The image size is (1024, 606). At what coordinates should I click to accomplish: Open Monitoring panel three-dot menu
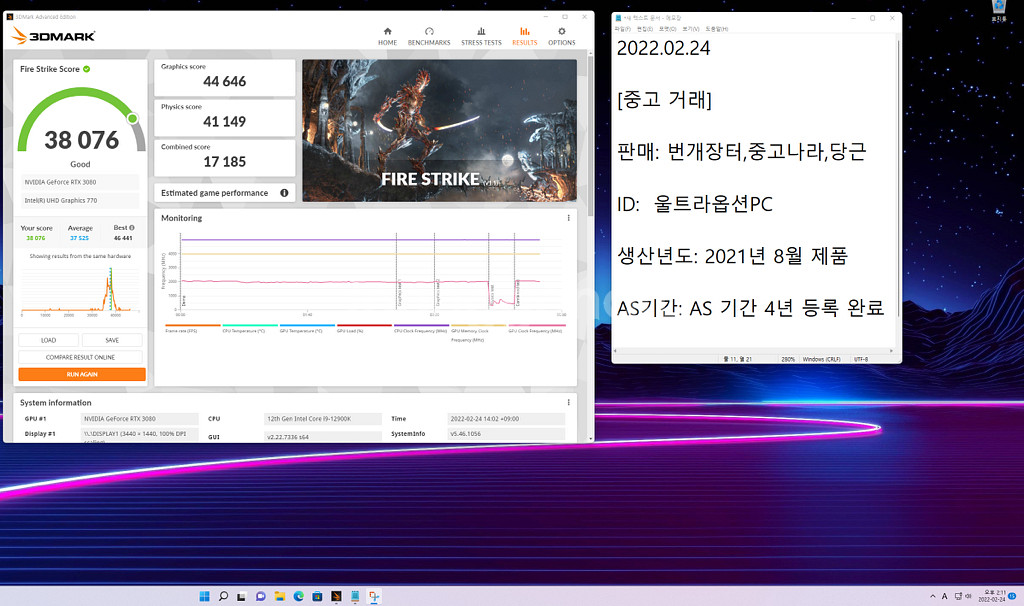pyautogui.click(x=568, y=218)
